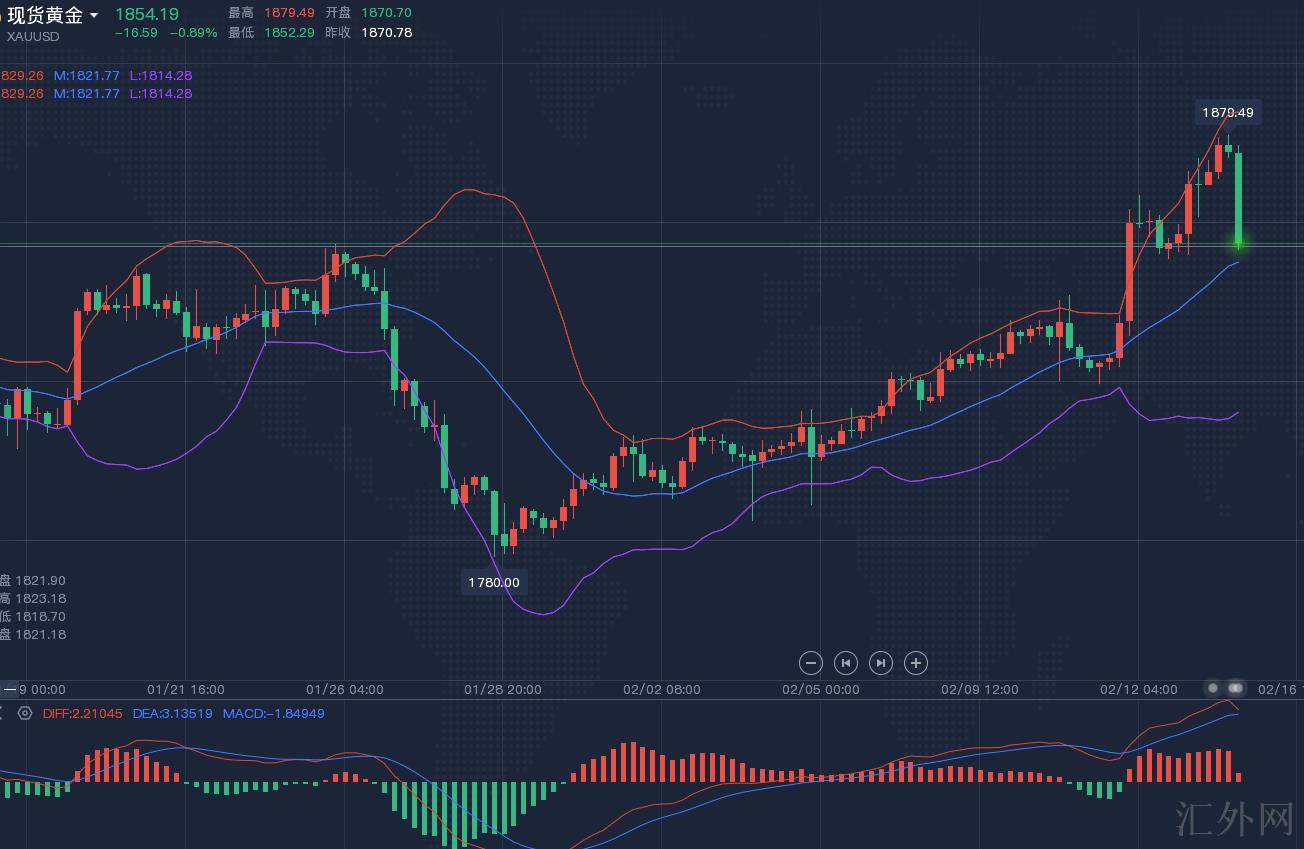The image size is (1304, 849).
Task: Open MACD indicator settings gear
Action: click(x=25, y=714)
